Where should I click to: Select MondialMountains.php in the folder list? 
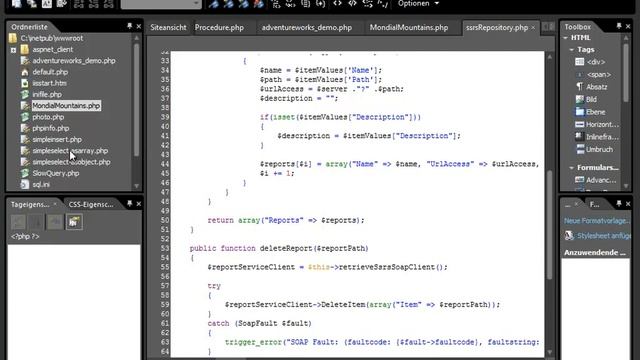66,106
